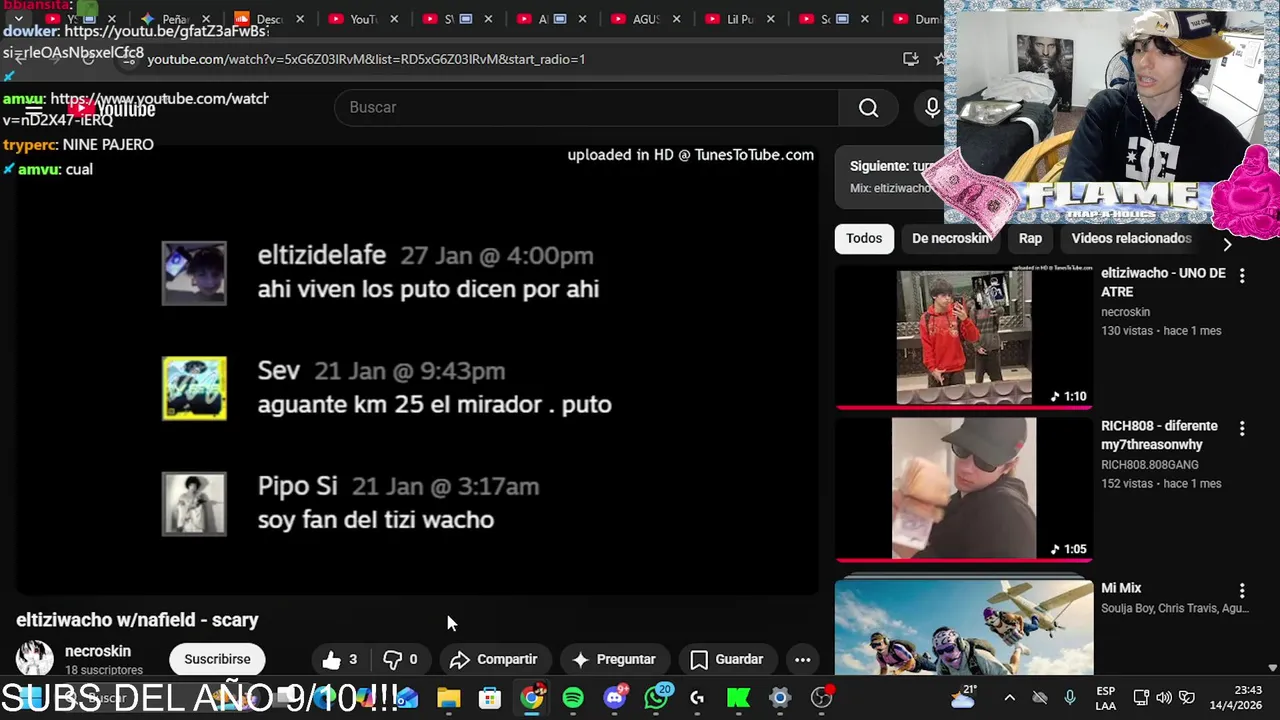Screen dimensions: 1280x720
Task: Open Steam gear icon in taskbar
Action: [780, 698]
